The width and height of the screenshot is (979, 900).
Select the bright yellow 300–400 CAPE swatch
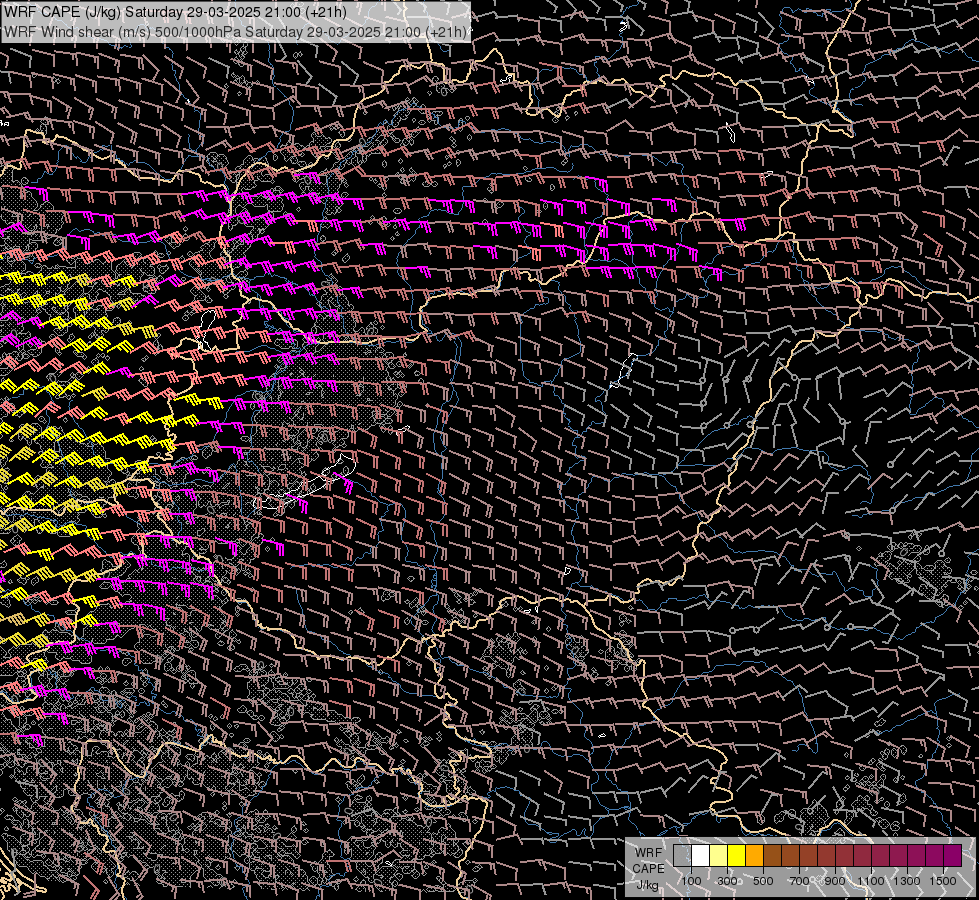737,855
